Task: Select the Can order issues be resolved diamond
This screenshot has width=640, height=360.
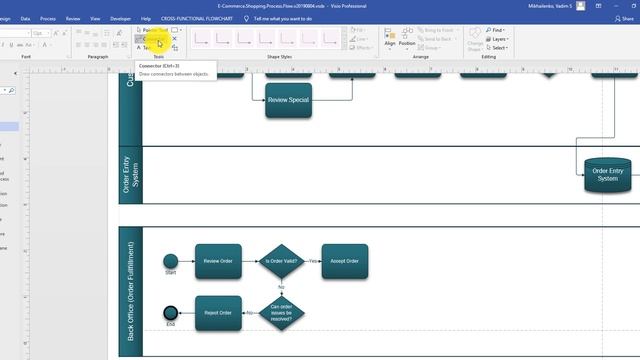Action: coord(282,313)
